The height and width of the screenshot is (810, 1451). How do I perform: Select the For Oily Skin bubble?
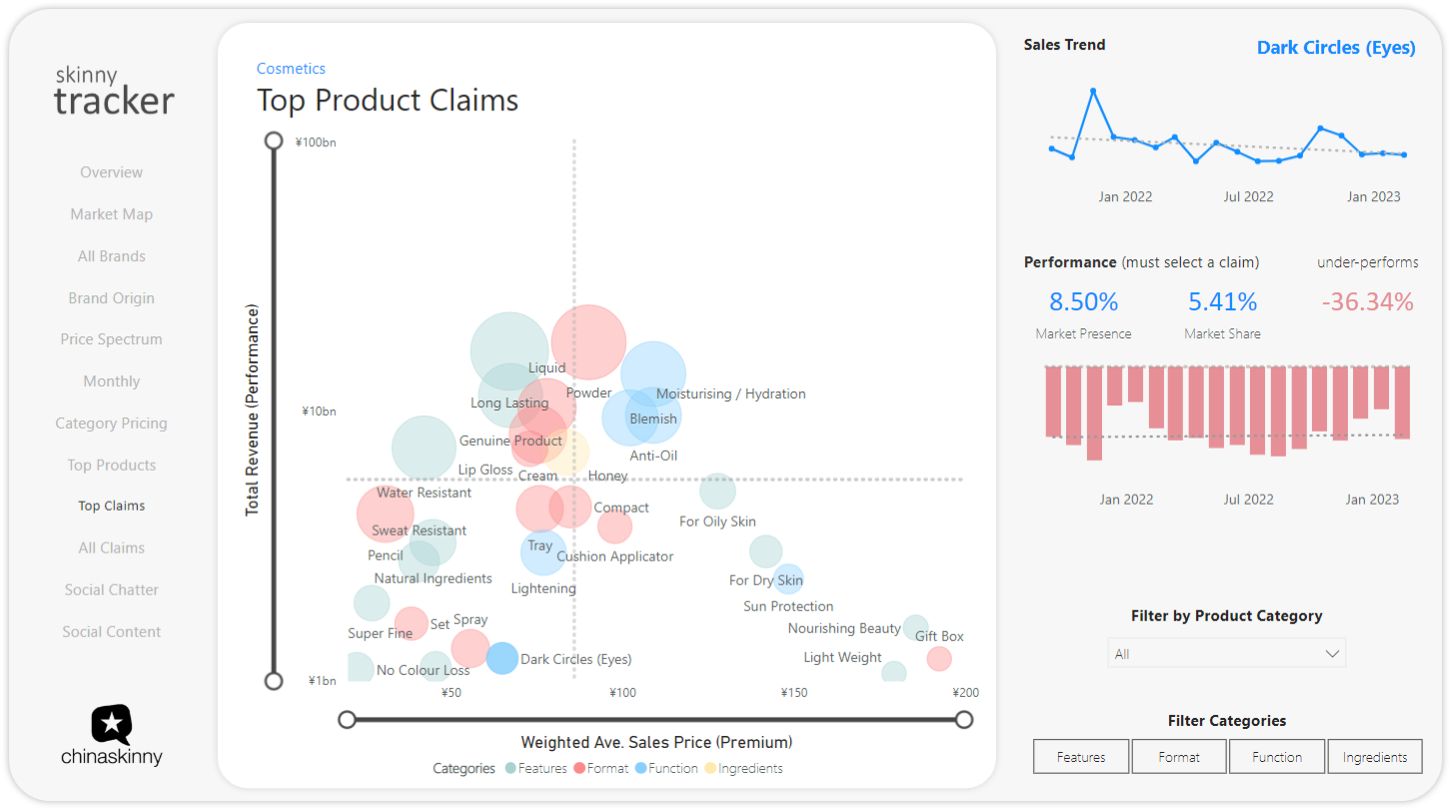click(x=717, y=491)
